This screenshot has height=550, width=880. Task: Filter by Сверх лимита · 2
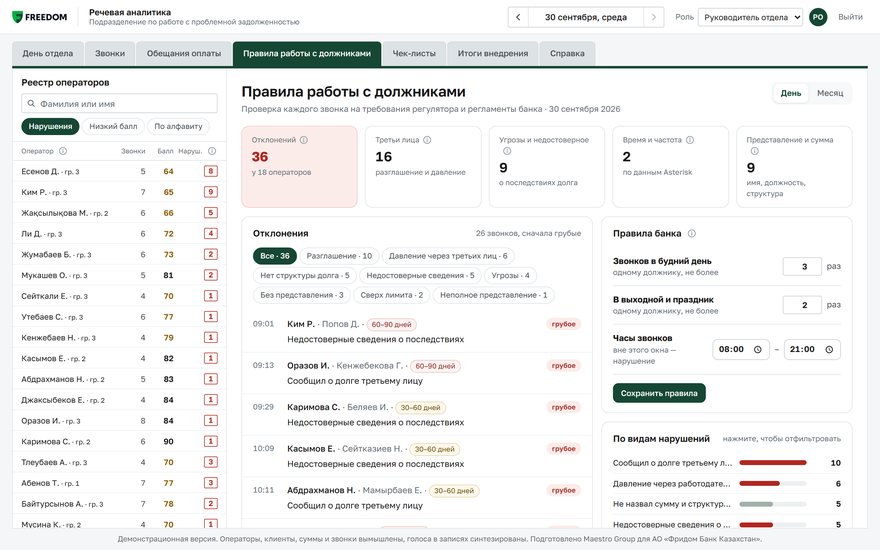click(x=391, y=295)
